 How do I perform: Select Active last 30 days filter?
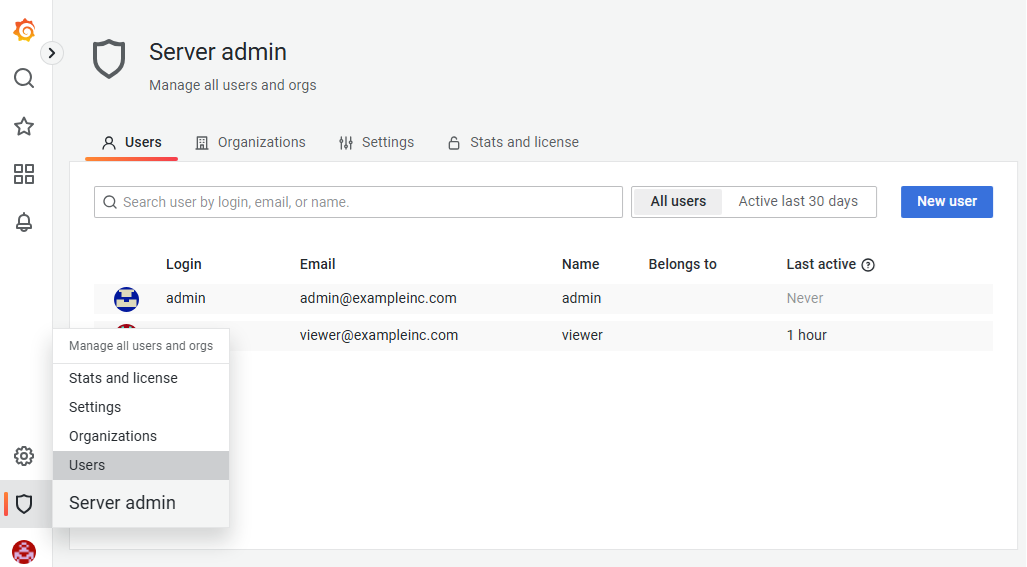pos(798,202)
